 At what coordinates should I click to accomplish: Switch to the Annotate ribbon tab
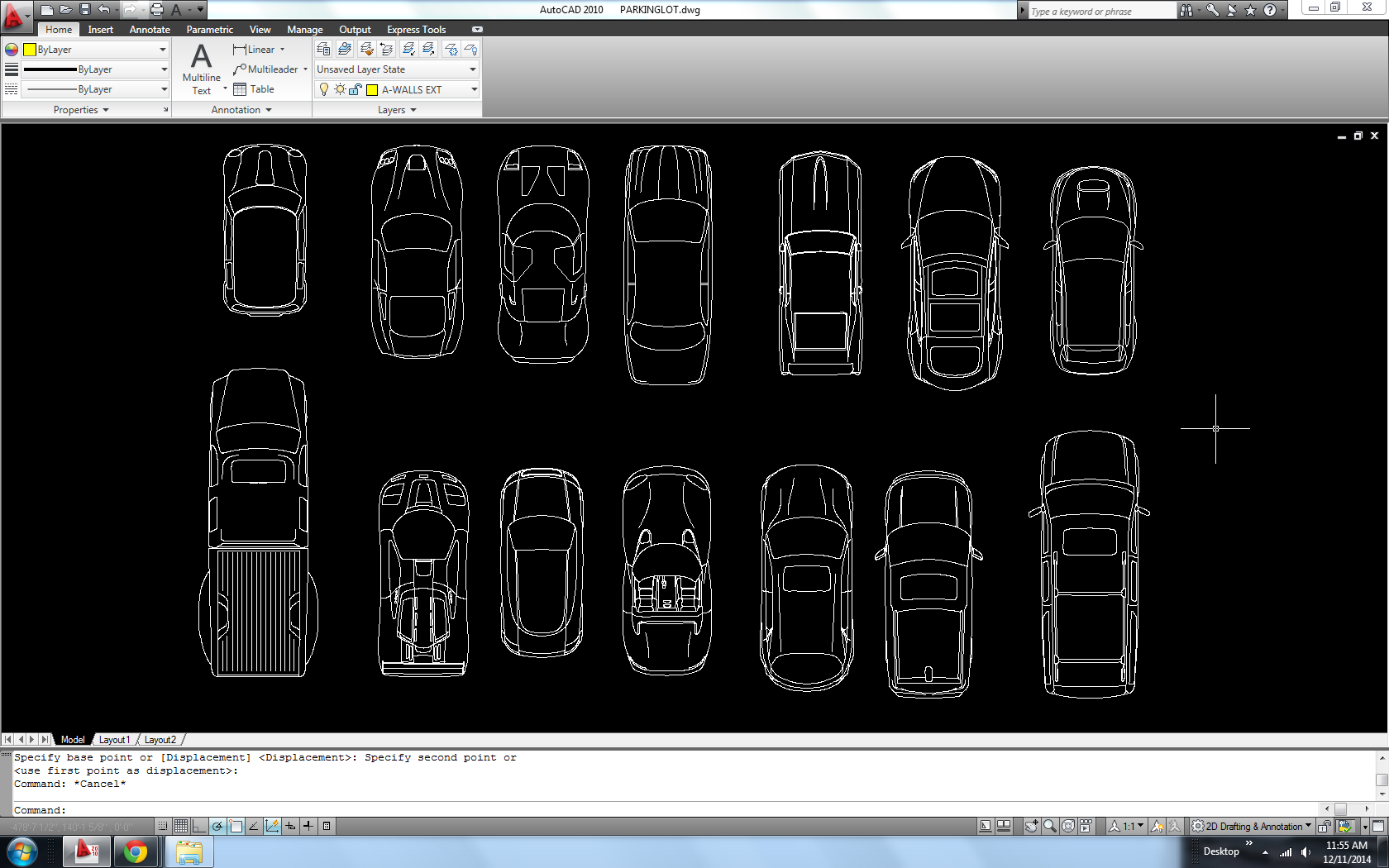pos(150,30)
